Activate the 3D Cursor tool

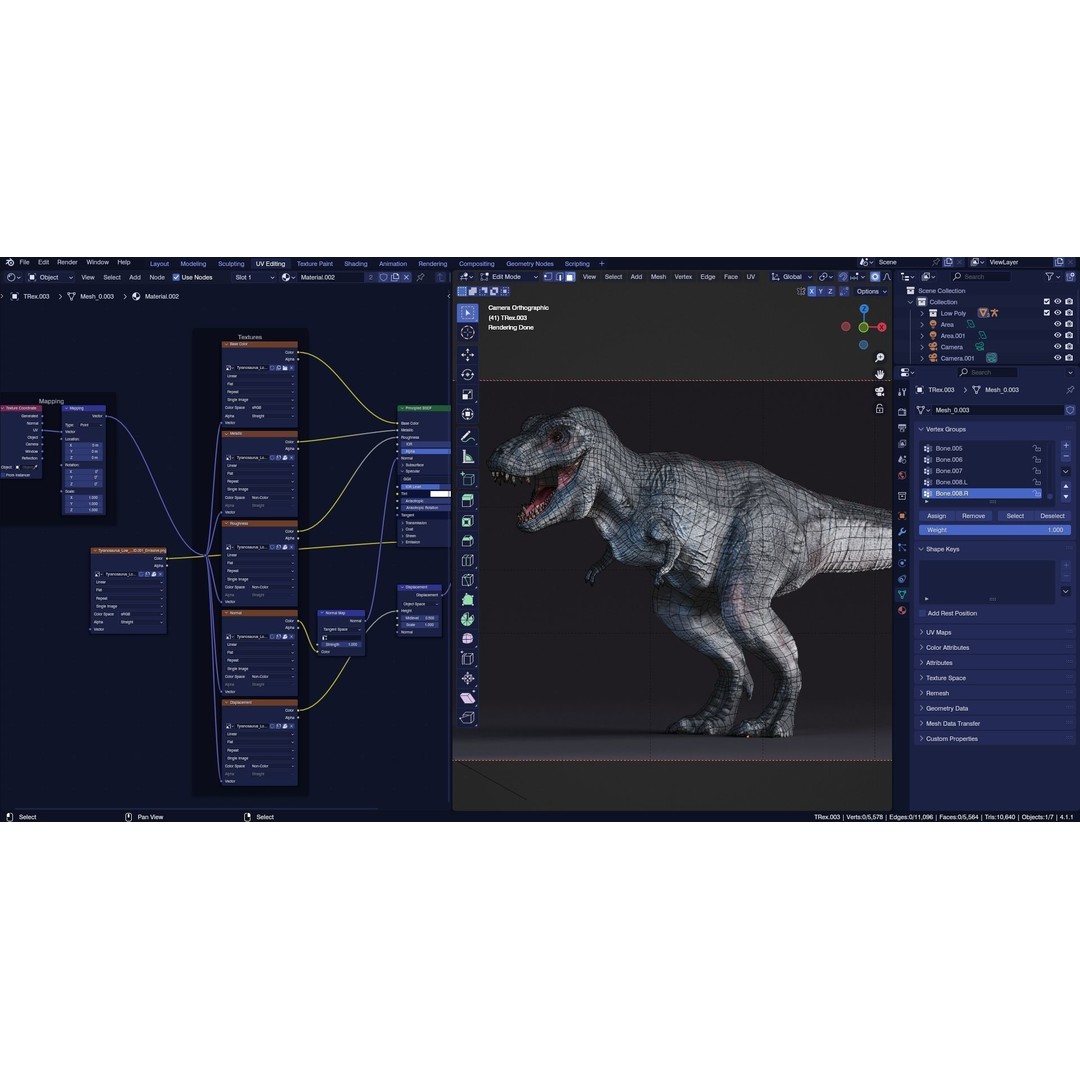tap(468, 333)
